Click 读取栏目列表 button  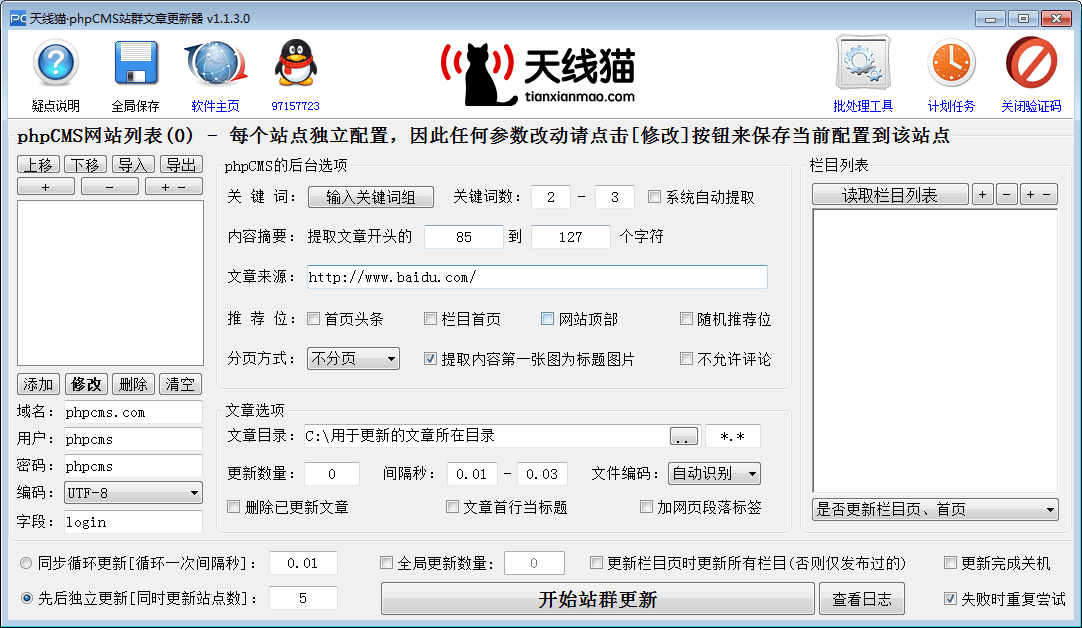click(890, 195)
